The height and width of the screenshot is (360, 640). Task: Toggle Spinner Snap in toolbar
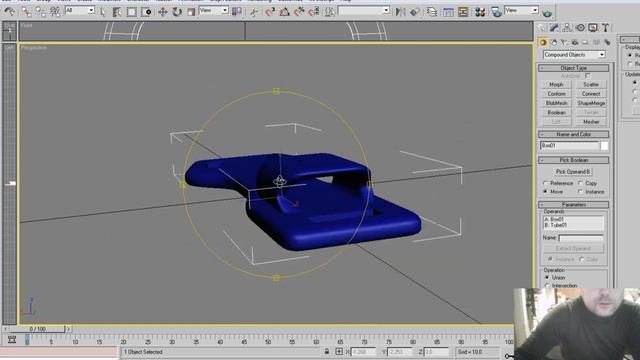pyautogui.click(x=314, y=12)
